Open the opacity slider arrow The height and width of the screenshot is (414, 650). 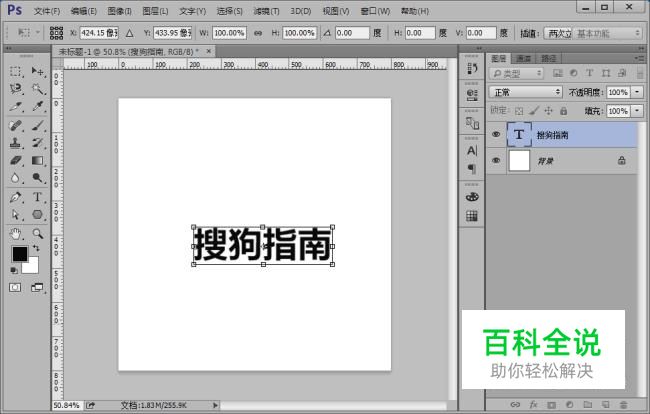[637, 92]
